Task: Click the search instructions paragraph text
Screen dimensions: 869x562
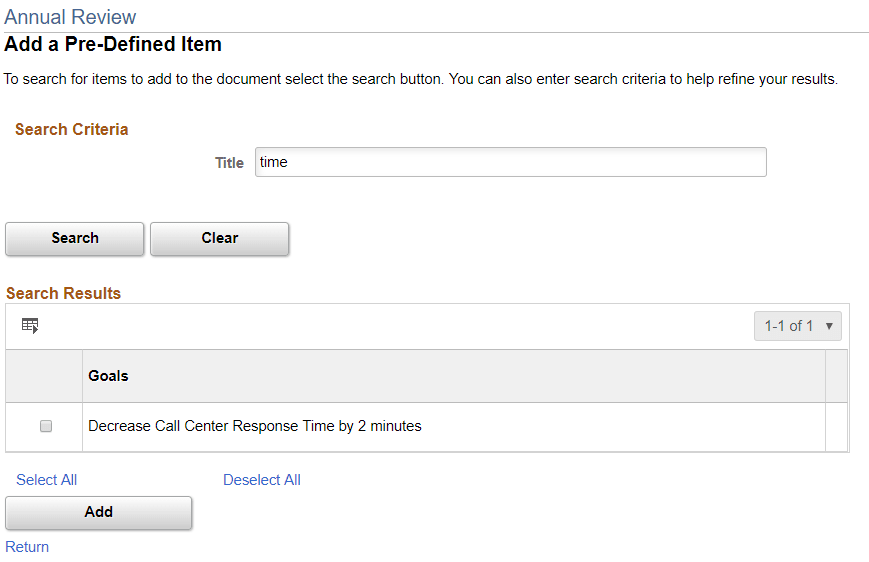Action: click(421, 79)
